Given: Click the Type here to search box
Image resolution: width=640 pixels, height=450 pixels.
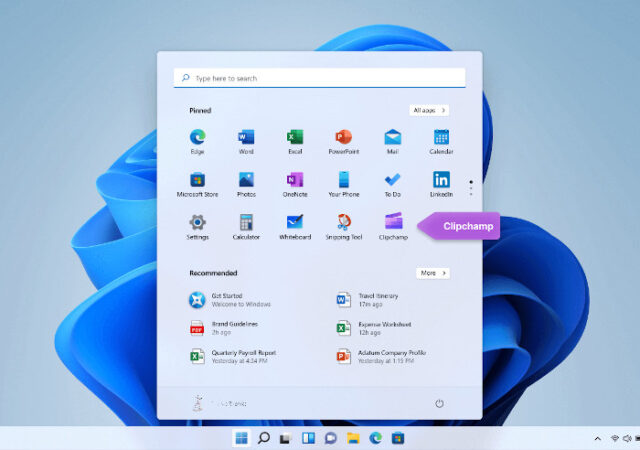Looking at the screenshot, I should [x=319, y=78].
